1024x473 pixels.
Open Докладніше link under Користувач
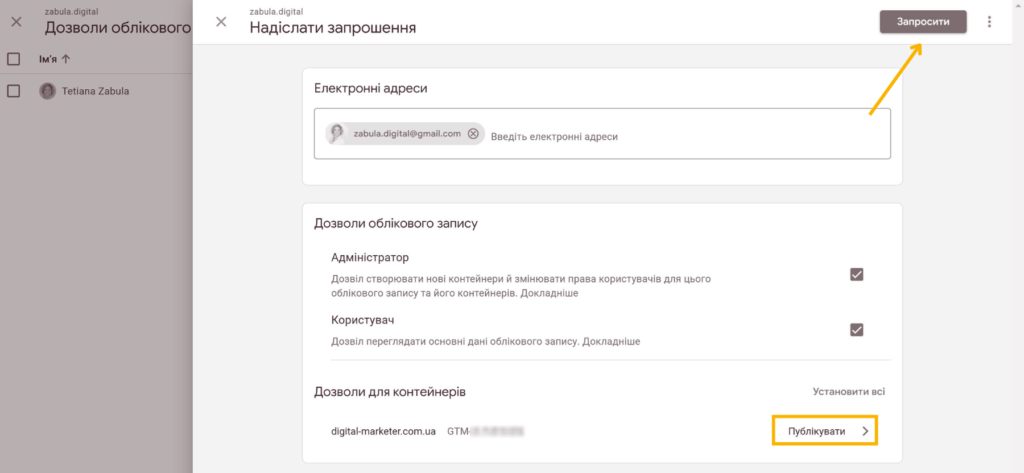(611, 342)
